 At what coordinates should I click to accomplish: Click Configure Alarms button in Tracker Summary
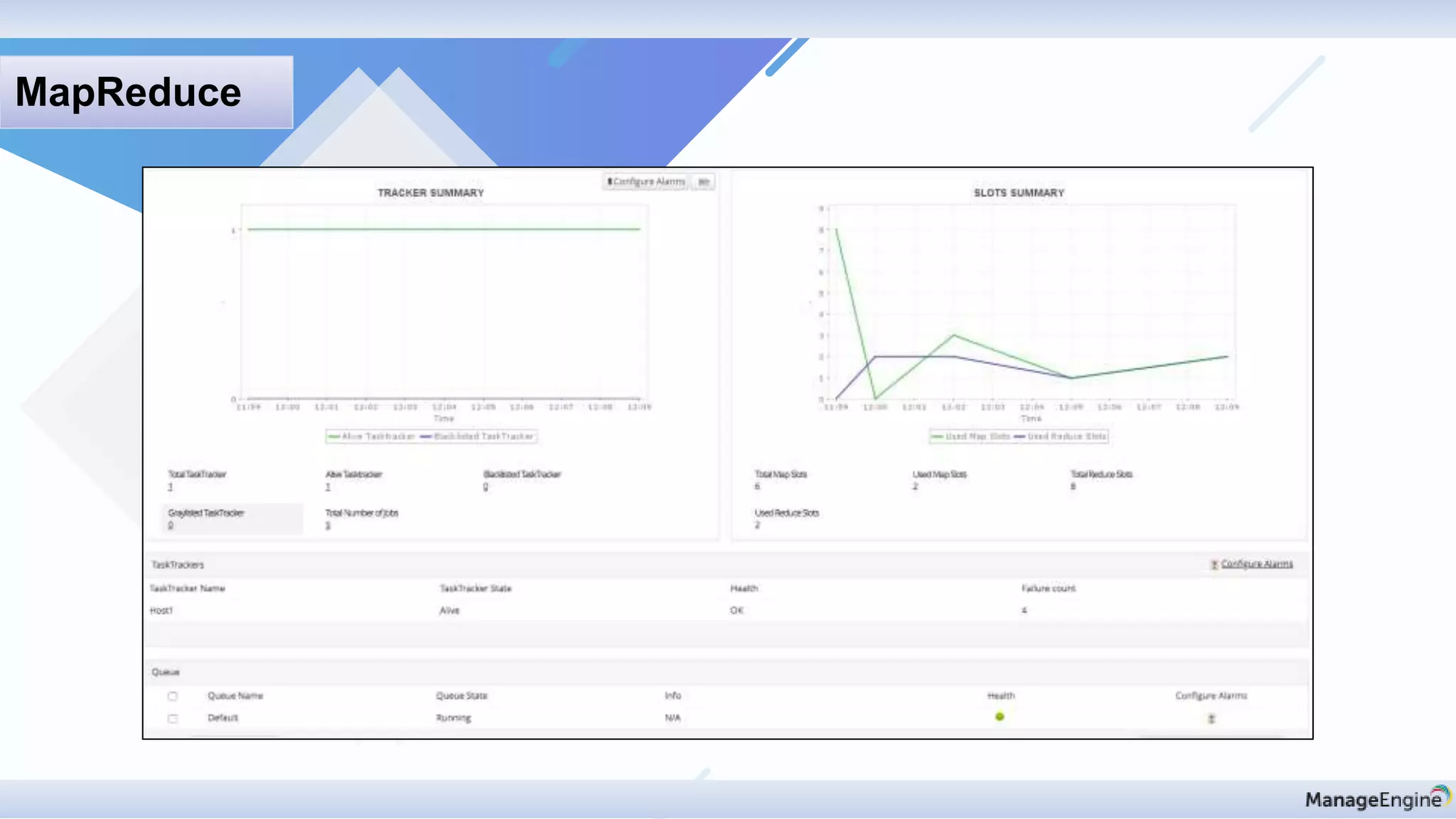coord(646,182)
